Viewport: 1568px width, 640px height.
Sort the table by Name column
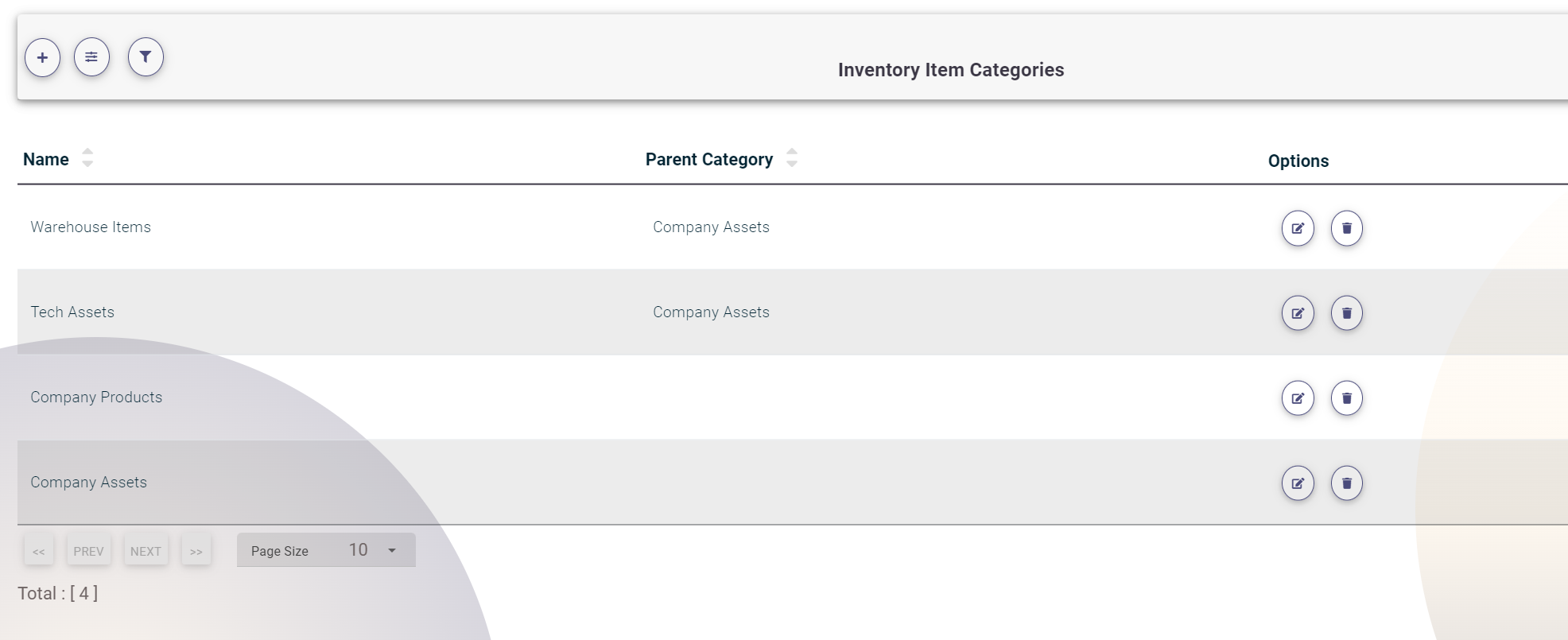[87, 158]
